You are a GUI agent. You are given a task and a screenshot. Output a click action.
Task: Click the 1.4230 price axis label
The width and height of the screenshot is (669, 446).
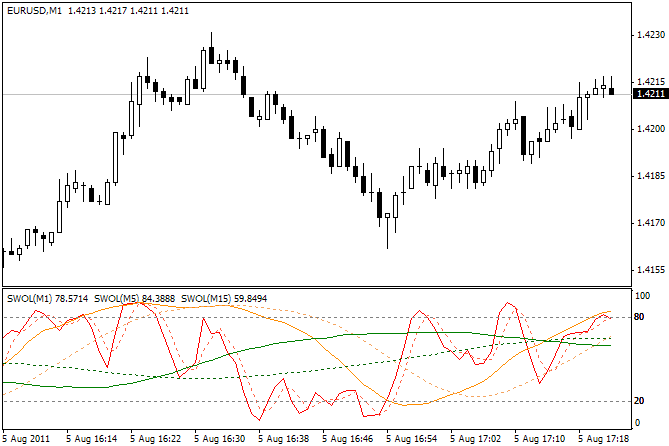tap(650, 35)
